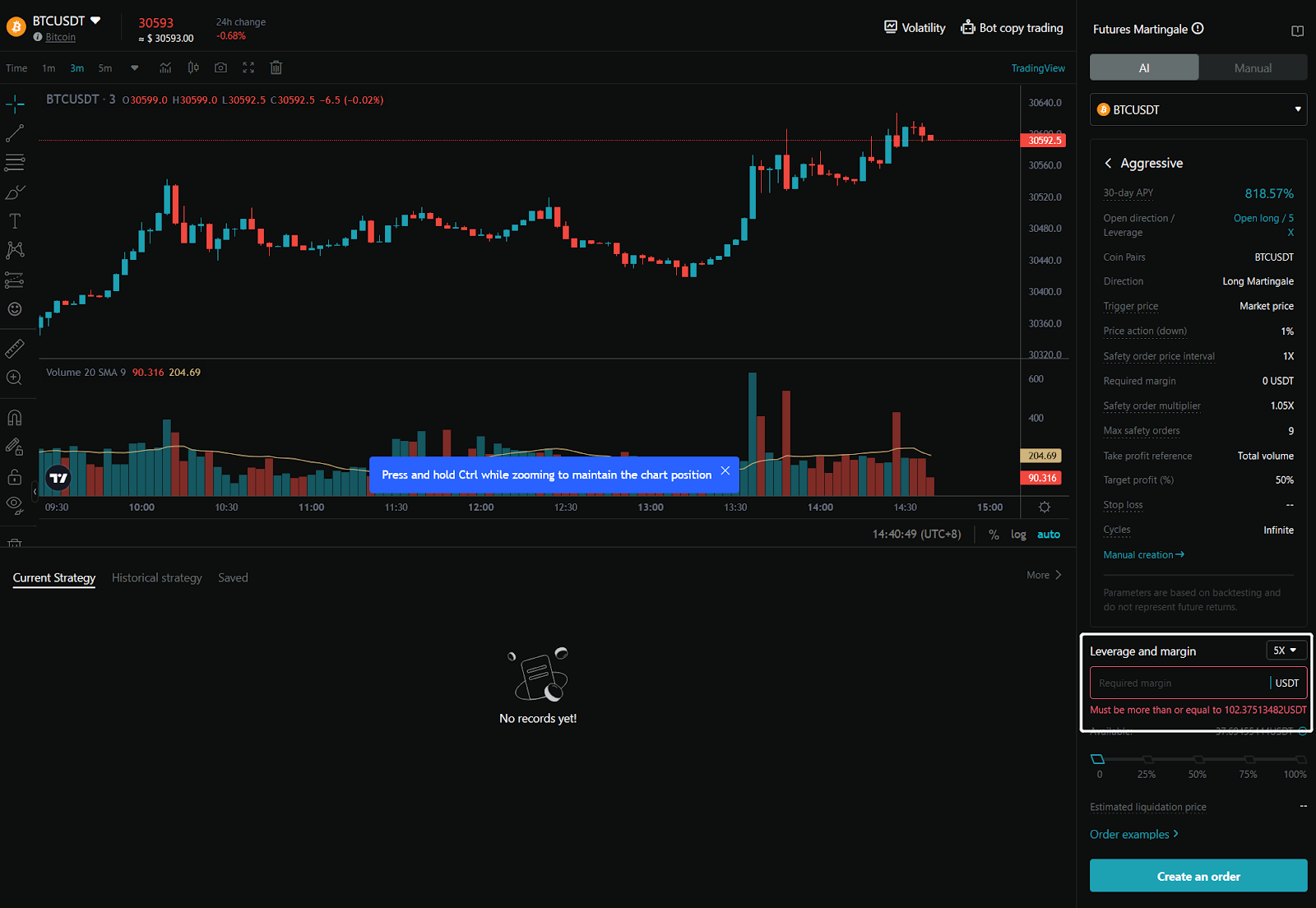
Task: Open the Saved tab
Action: tap(233, 577)
